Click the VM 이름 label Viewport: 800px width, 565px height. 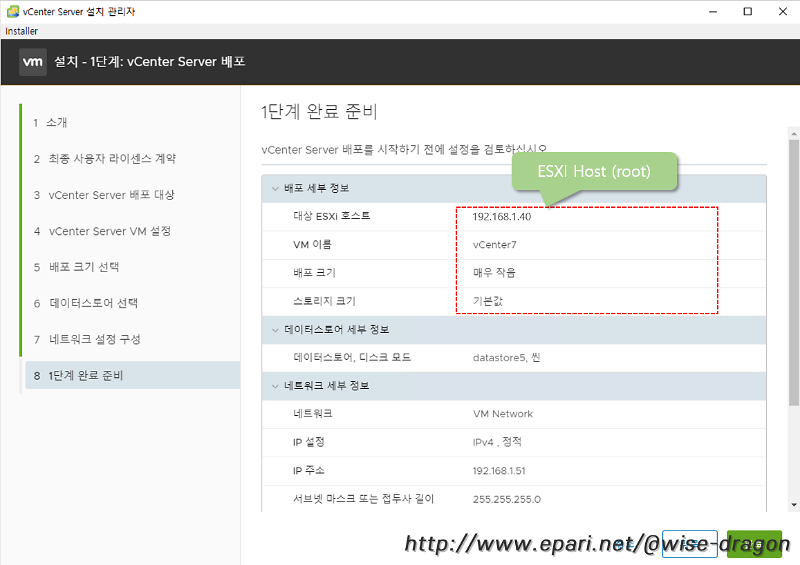click(312, 244)
